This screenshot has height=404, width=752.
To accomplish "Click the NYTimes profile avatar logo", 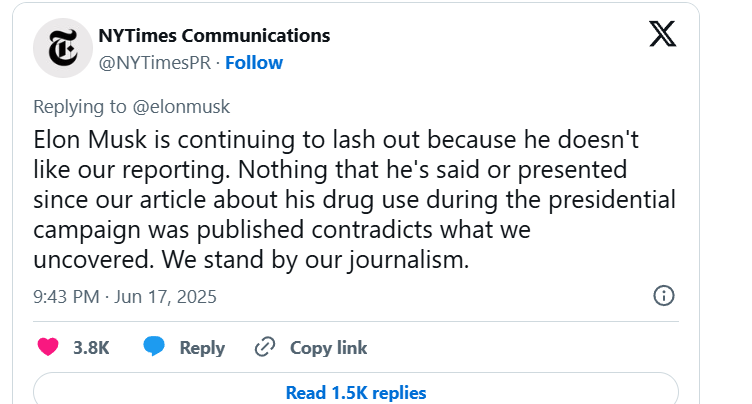I will click(x=63, y=48).
